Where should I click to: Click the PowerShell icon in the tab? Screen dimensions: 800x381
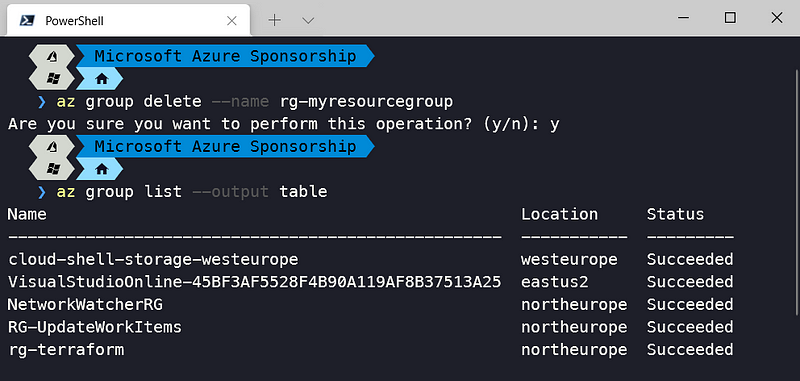coord(27,20)
